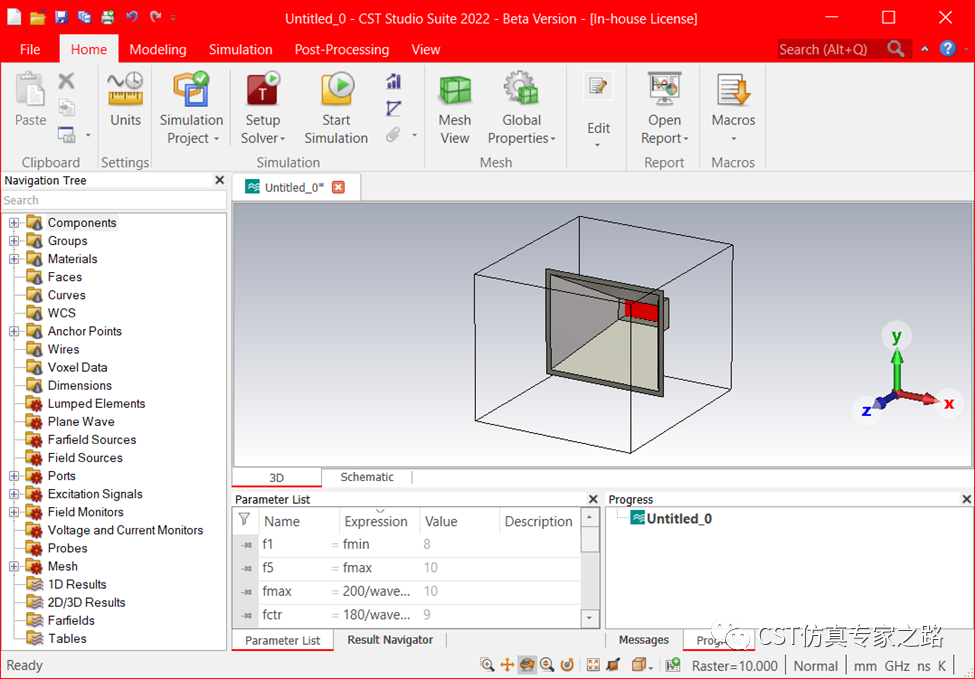Click the Print icon in quick access toolbar

108,17
